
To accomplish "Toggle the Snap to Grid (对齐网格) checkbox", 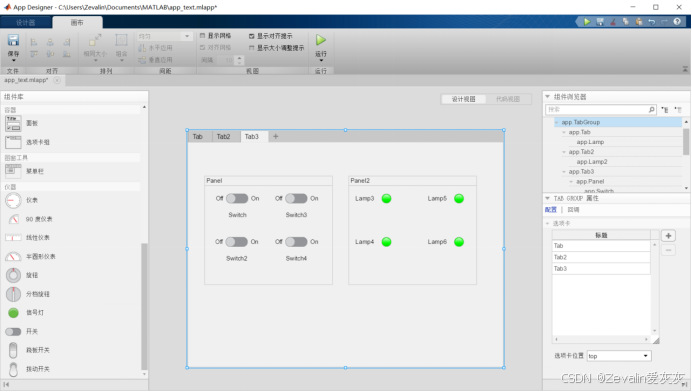I will tap(203, 47).
